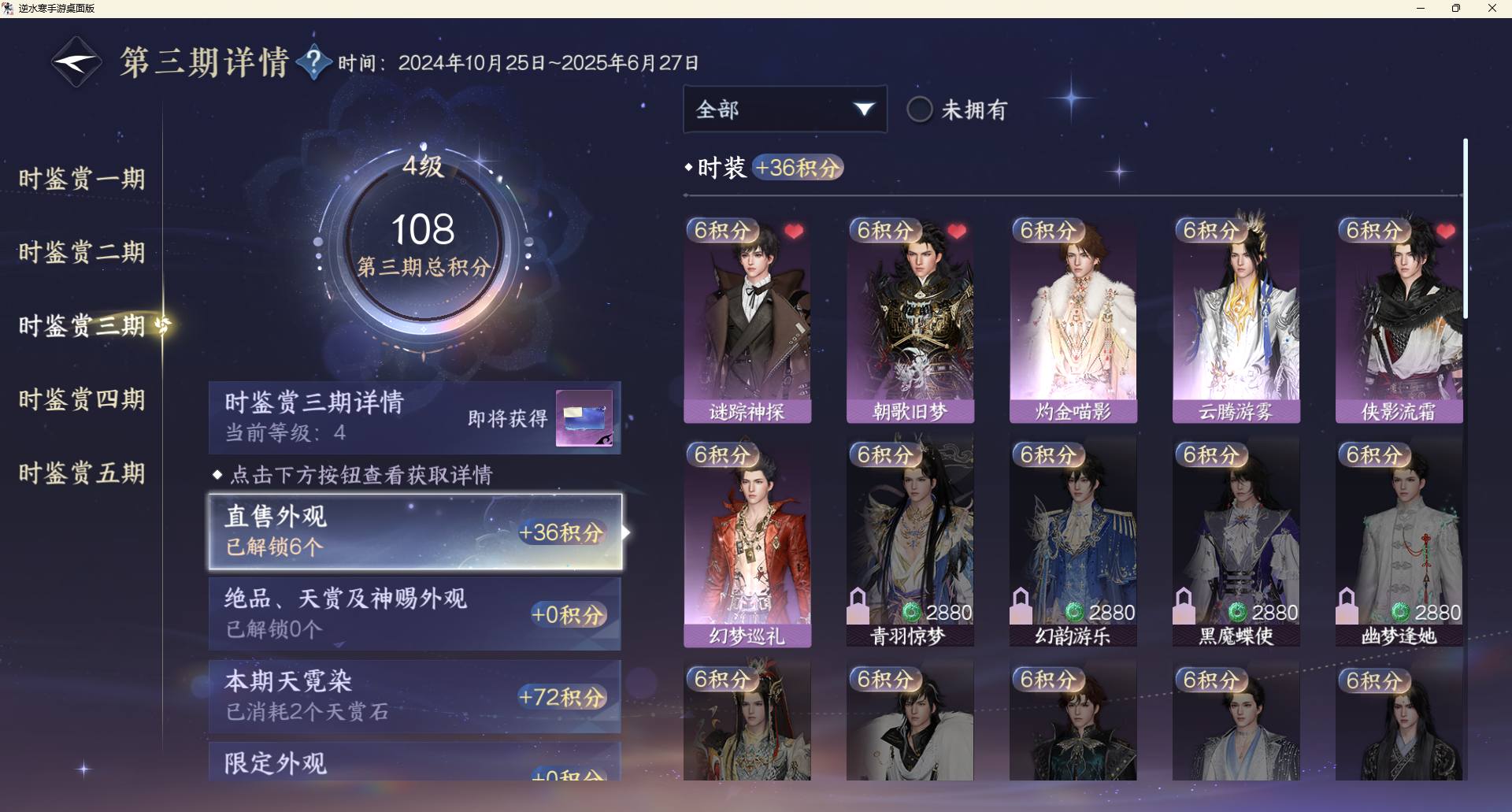
Task: Open the 本期天霓染 details
Action: click(x=415, y=696)
